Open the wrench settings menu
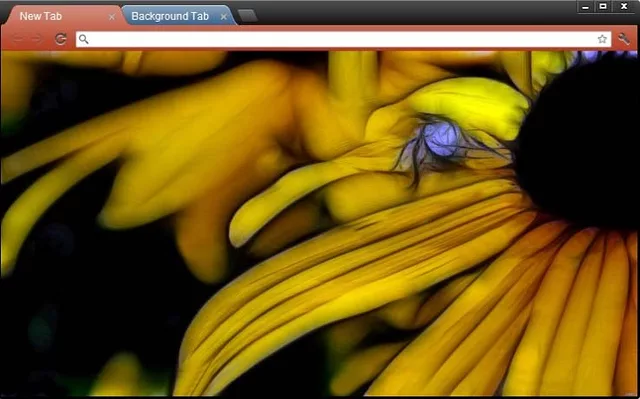The image size is (640, 399). point(624,39)
